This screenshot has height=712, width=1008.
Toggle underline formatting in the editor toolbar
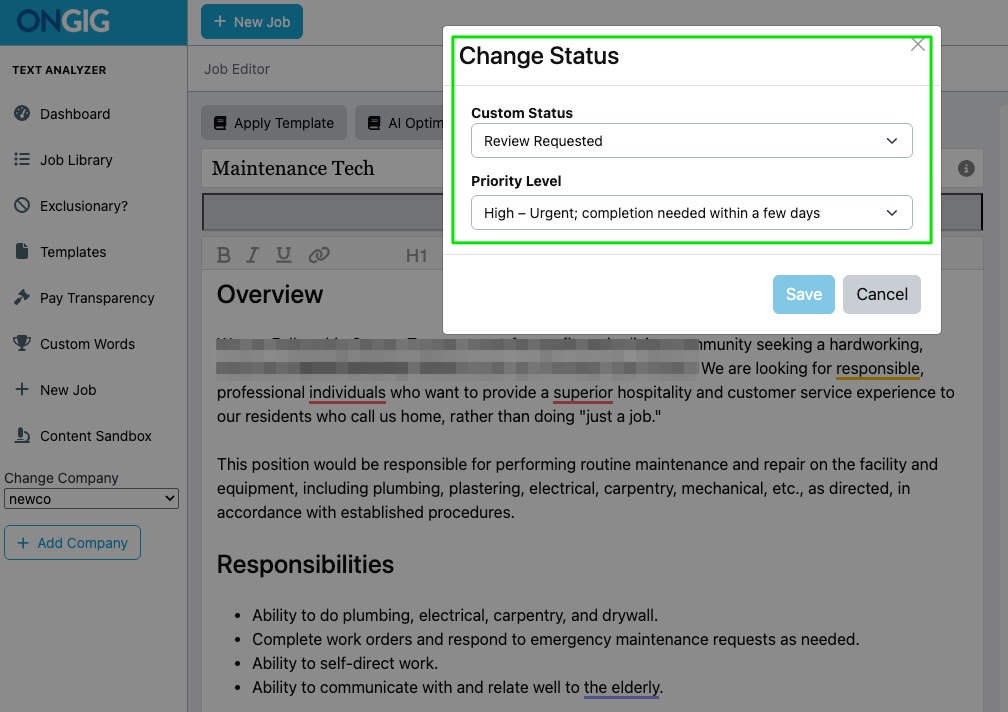284,254
